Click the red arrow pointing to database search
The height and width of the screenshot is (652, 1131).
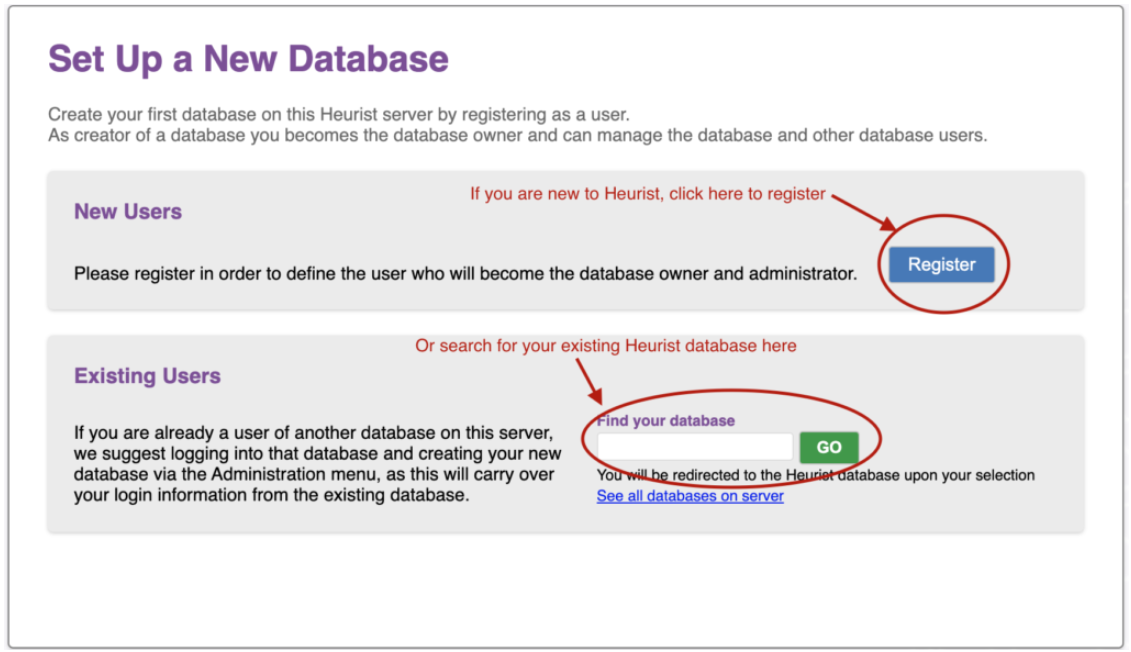coord(589,382)
